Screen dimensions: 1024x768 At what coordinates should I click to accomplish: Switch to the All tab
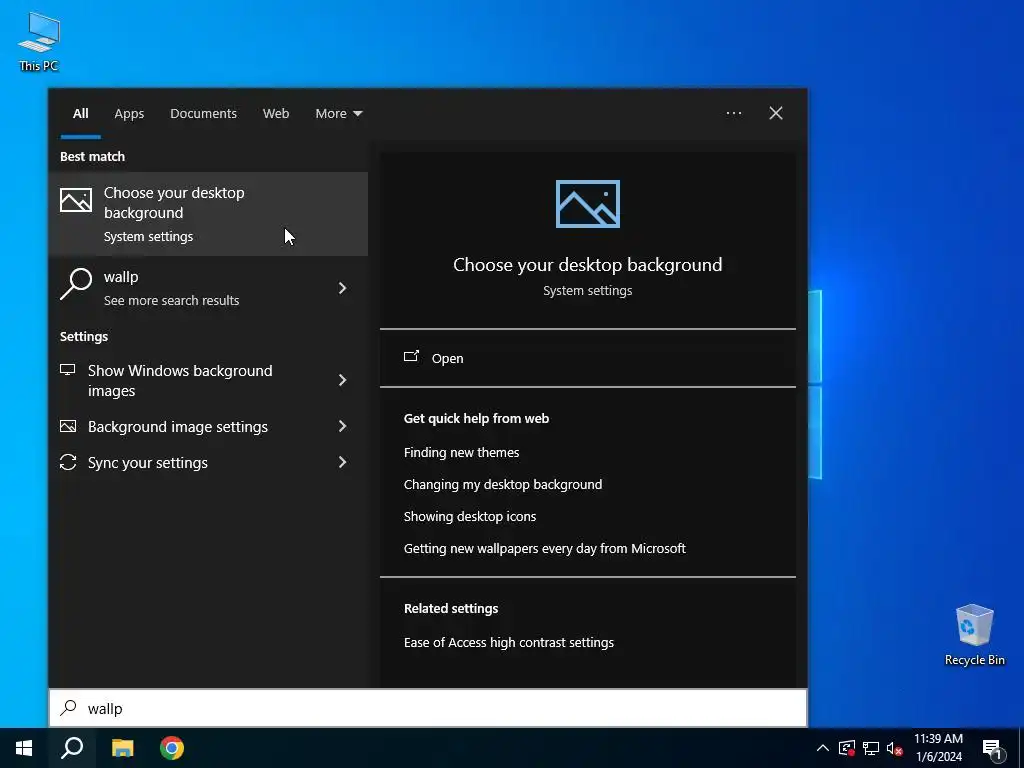coord(80,114)
